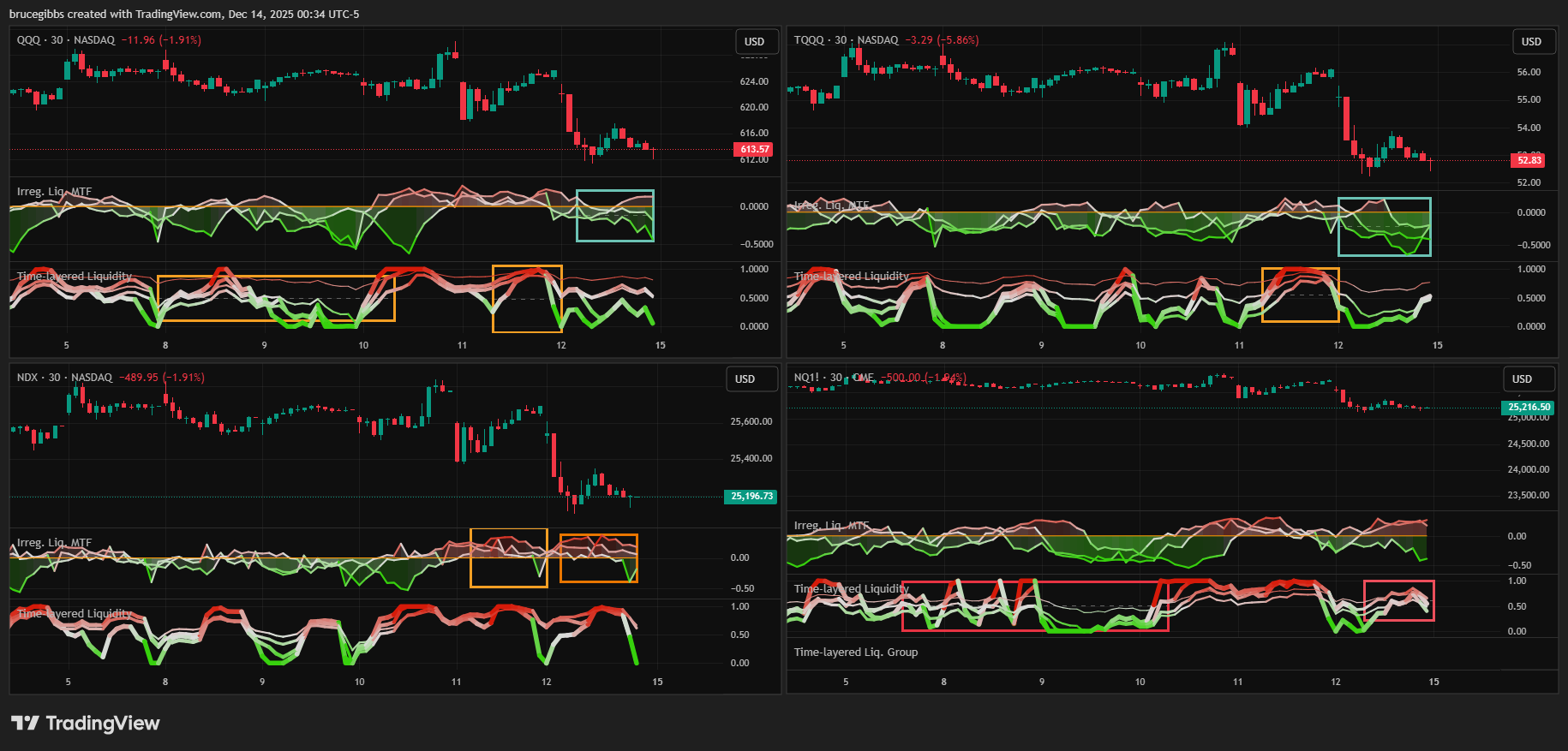This screenshot has height=751, width=1568.
Task: Select Time-layered Liquidity indicator on NDX chart
Action: (x=75, y=614)
